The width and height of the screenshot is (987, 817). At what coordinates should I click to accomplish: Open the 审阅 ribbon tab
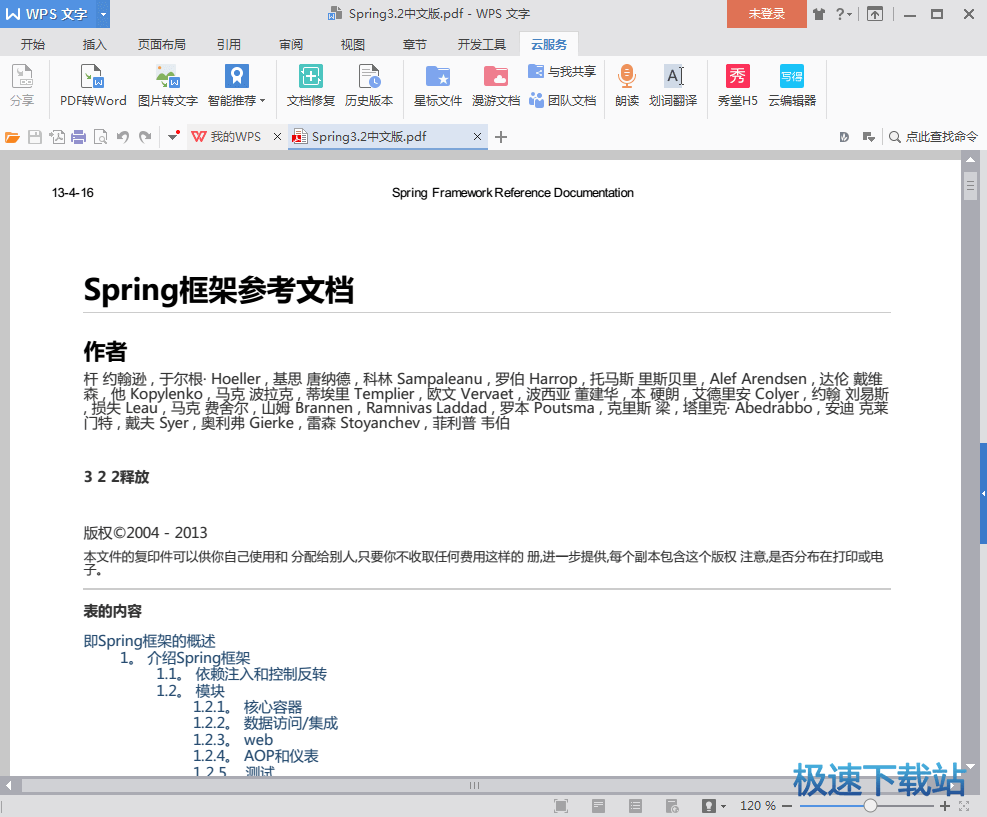pos(291,44)
